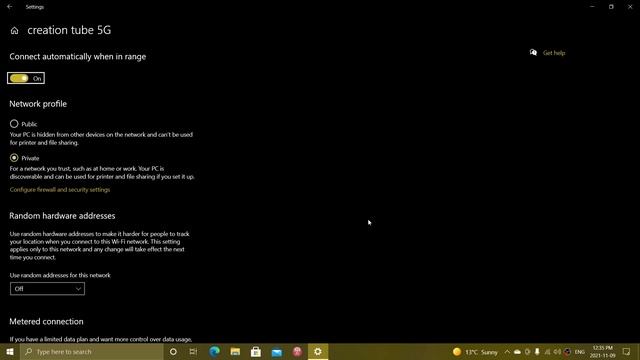Image resolution: width=640 pixels, height=360 pixels.
Task: Click the Network profile heading
Action: point(38,104)
